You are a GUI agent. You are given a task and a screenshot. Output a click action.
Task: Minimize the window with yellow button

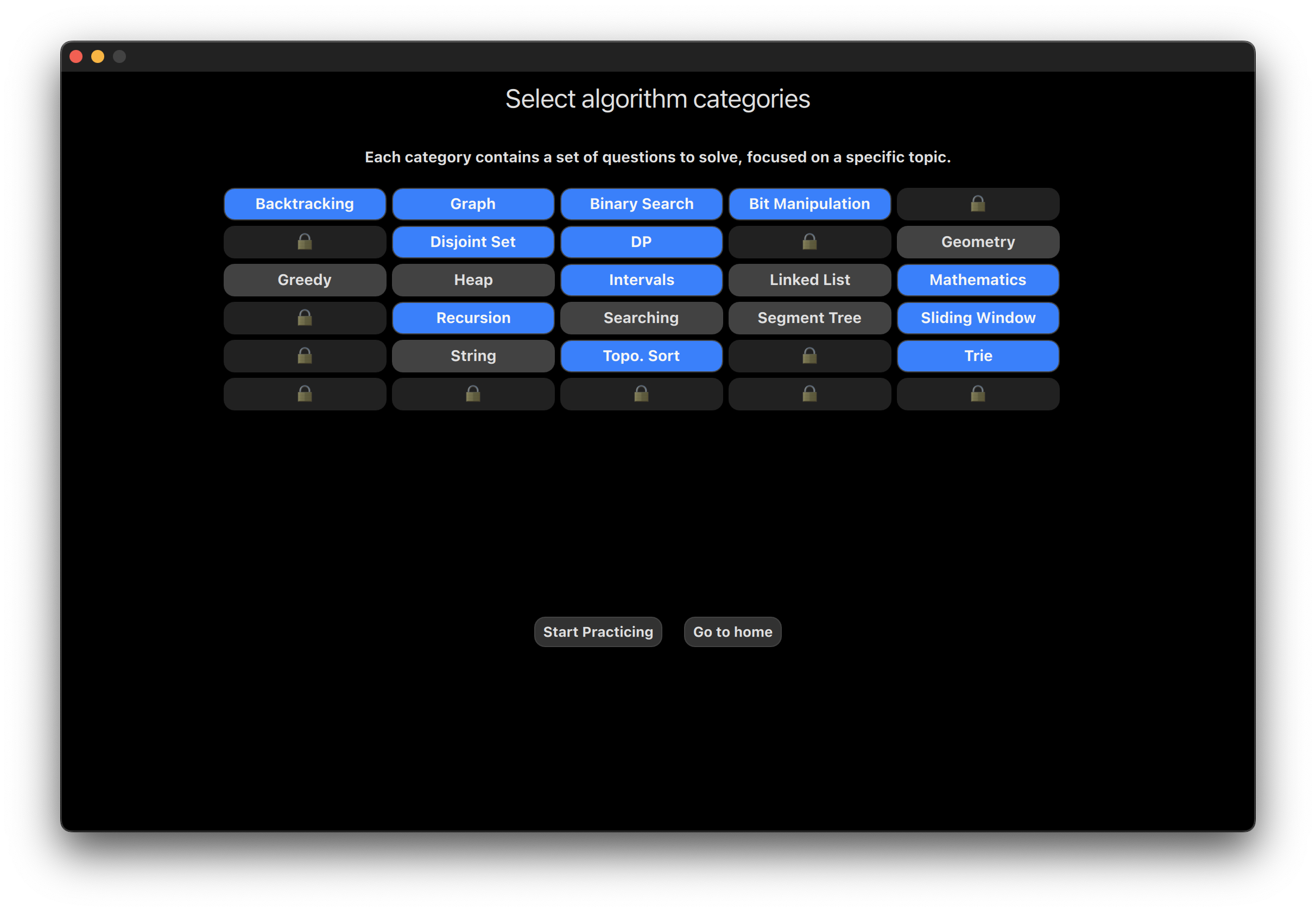[x=98, y=56]
